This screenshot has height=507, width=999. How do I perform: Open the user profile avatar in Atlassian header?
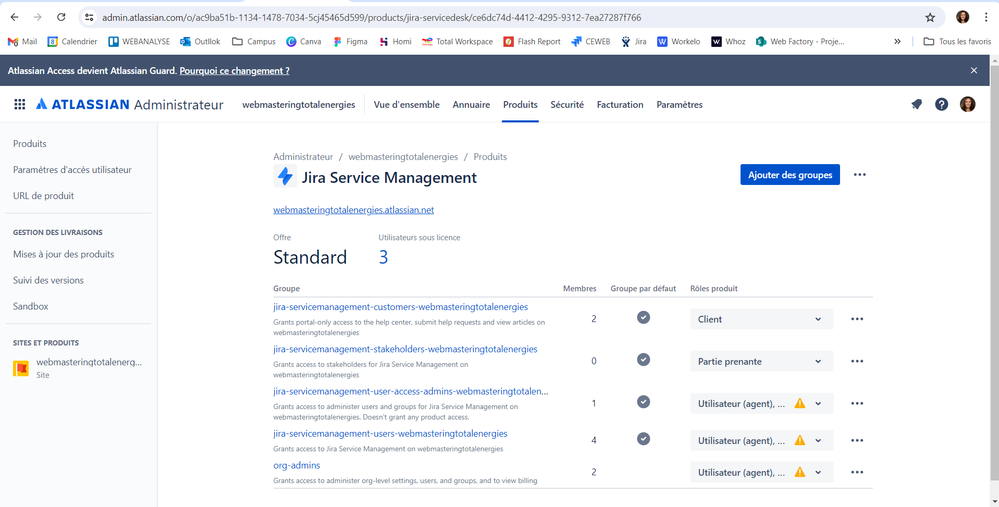click(x=967, y=104)
